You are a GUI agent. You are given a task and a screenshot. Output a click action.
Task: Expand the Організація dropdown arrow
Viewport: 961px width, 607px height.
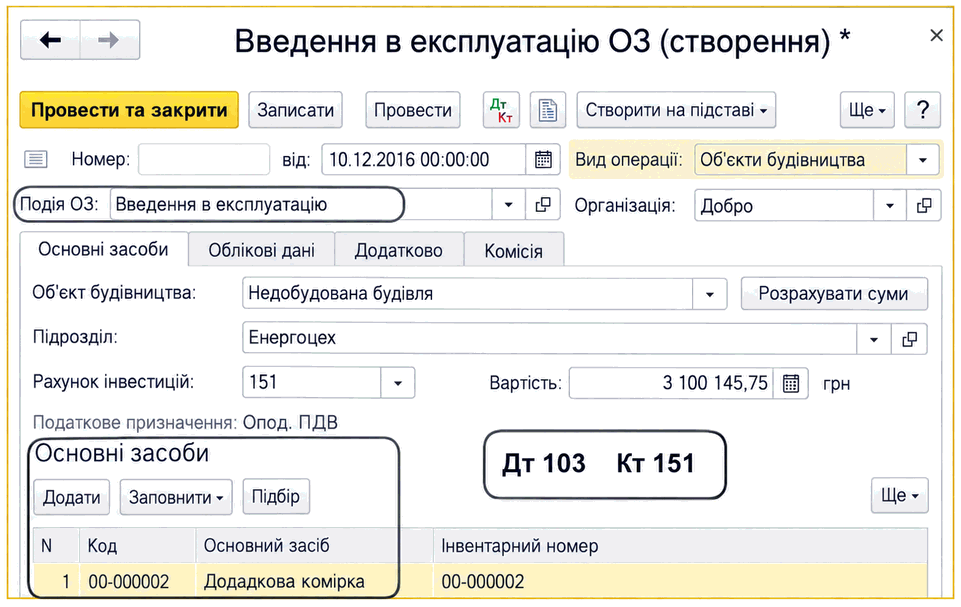click(x=890, y=205)
